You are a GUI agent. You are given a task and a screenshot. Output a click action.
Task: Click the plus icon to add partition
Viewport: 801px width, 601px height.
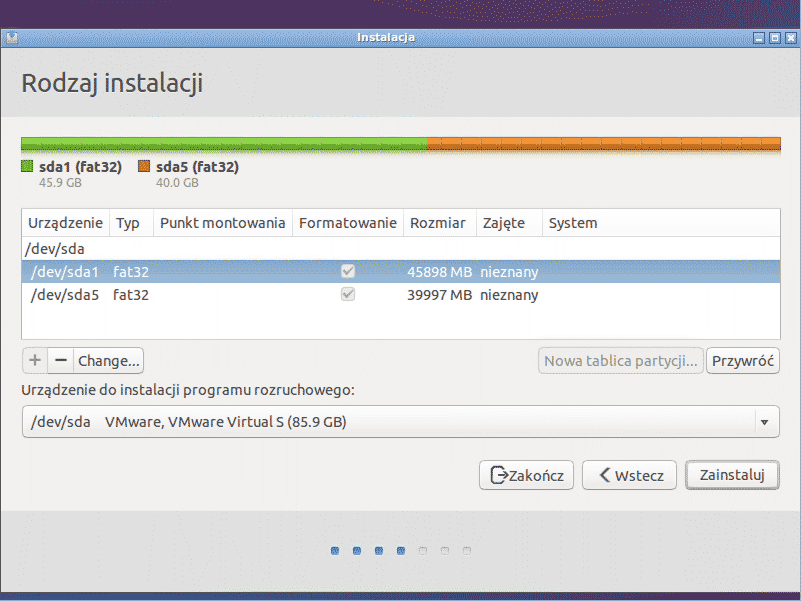(35, 360)
